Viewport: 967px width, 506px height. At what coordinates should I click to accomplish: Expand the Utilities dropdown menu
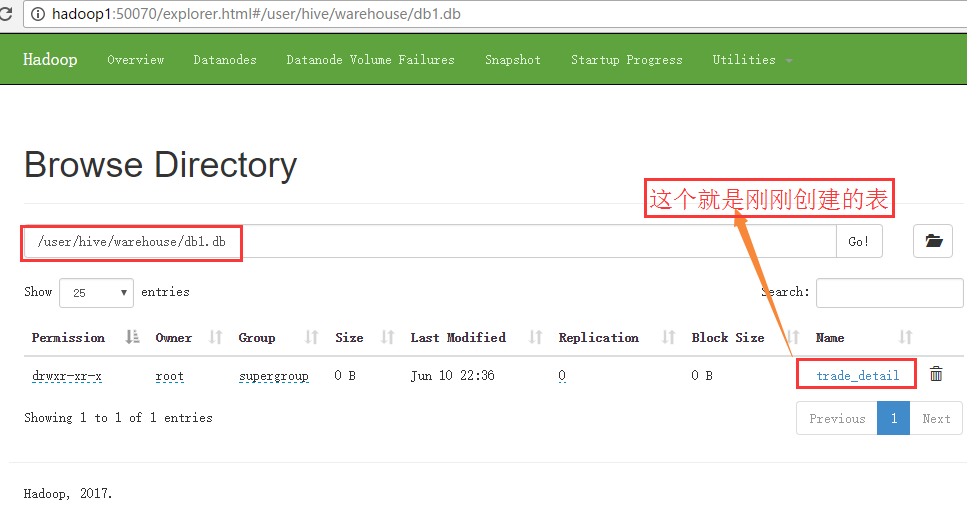752,60
